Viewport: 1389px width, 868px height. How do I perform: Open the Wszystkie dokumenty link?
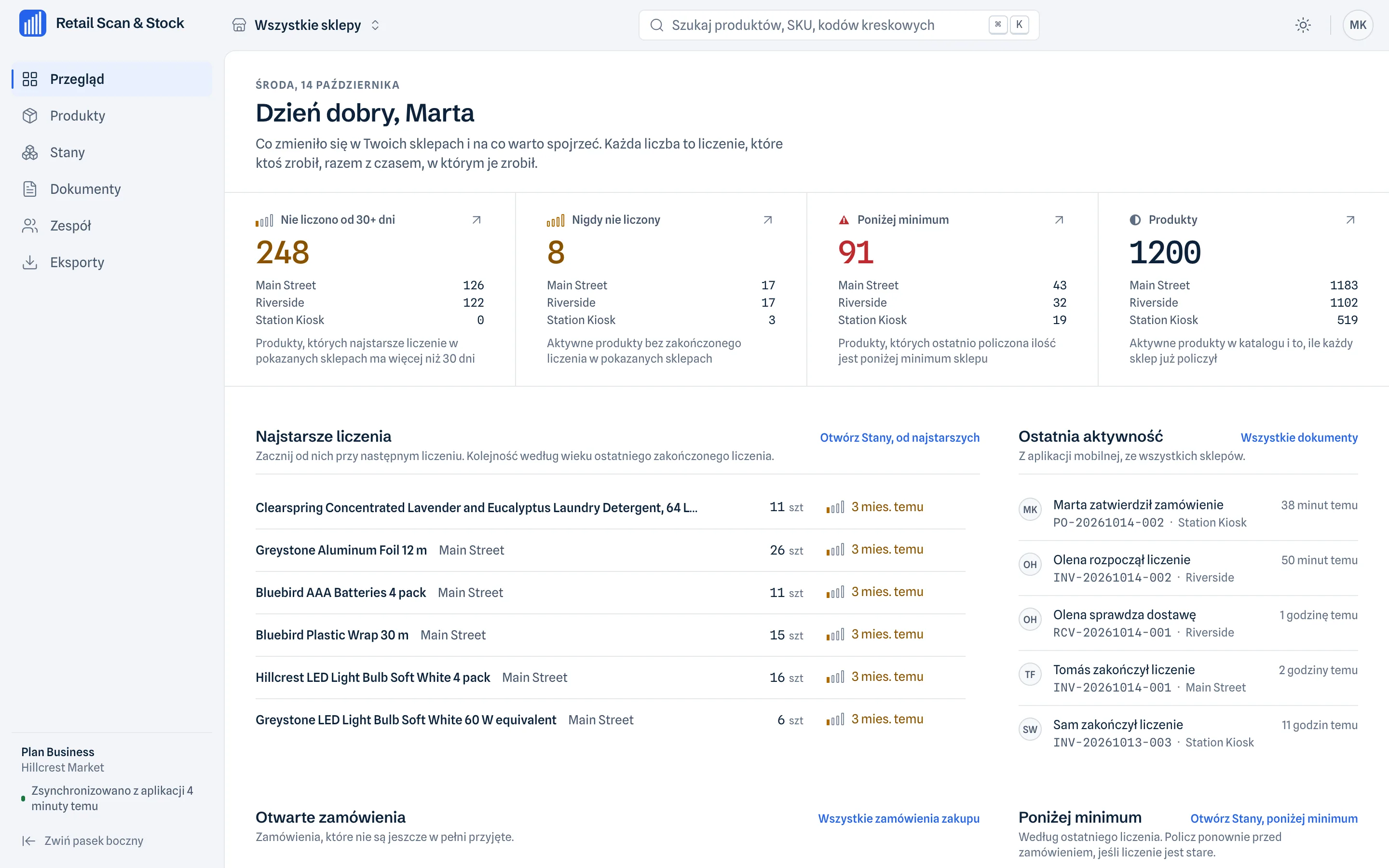[1299, 437]
